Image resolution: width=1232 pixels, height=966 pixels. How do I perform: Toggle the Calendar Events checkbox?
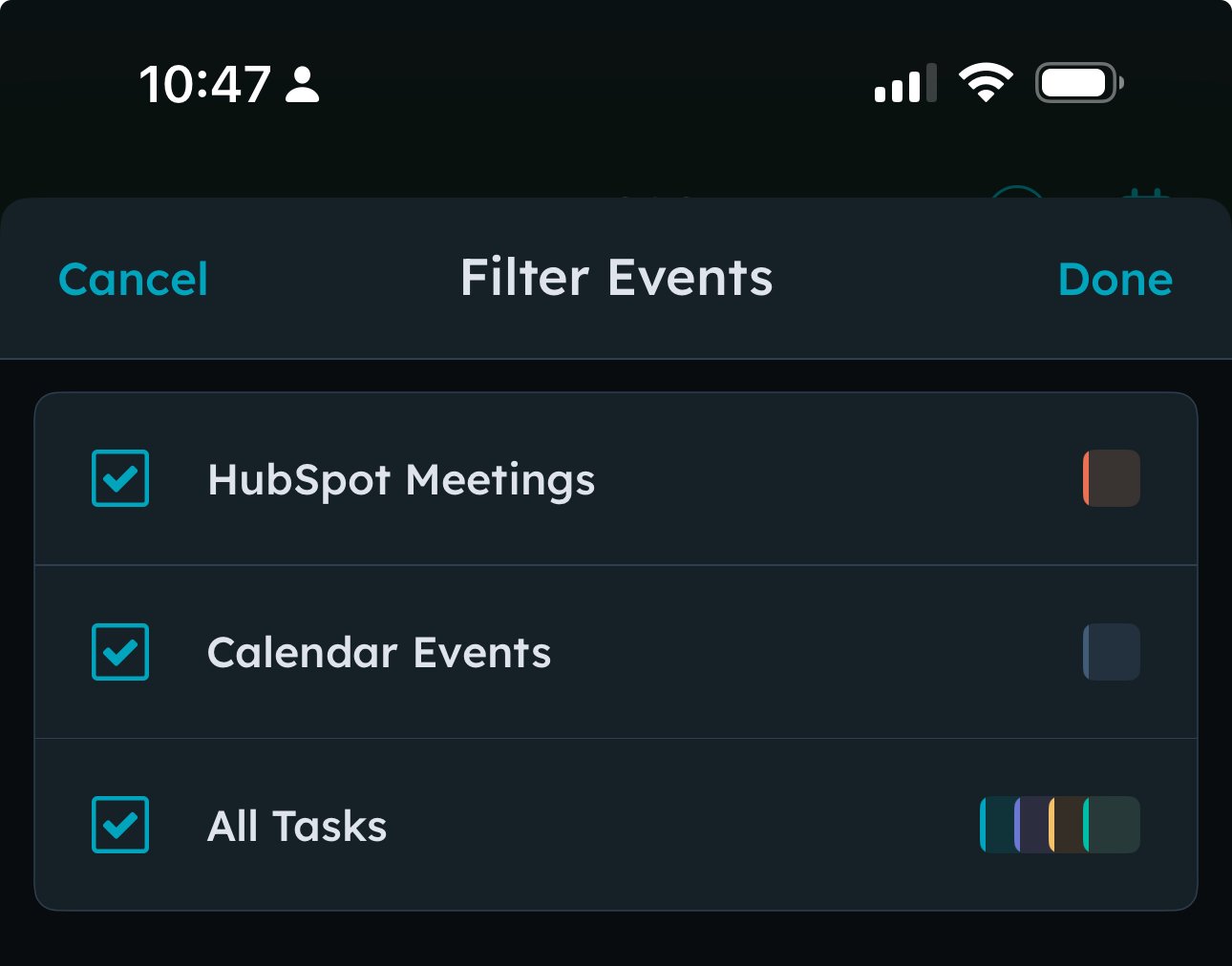tap(120, 652)
